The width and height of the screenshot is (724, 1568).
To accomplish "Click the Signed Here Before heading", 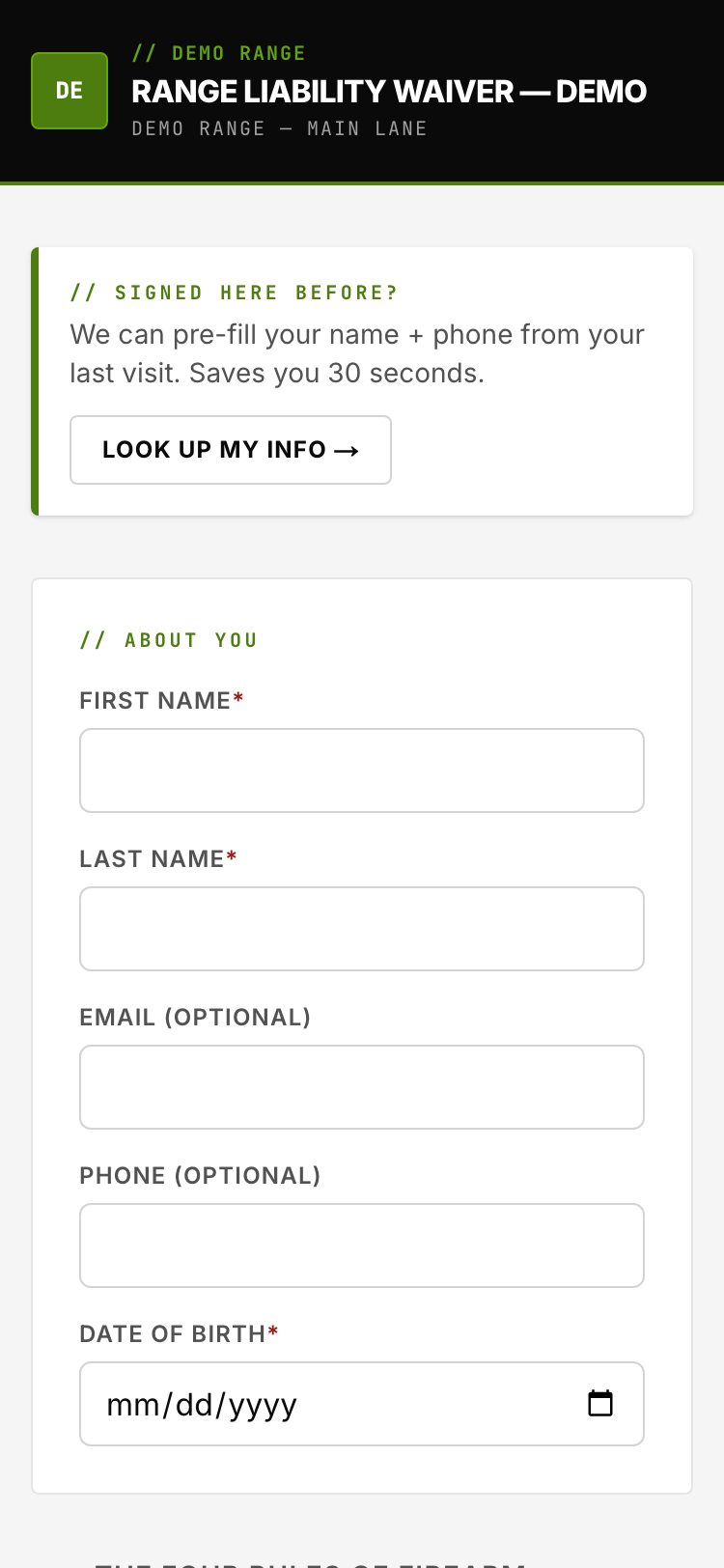I will click(235, 293).
